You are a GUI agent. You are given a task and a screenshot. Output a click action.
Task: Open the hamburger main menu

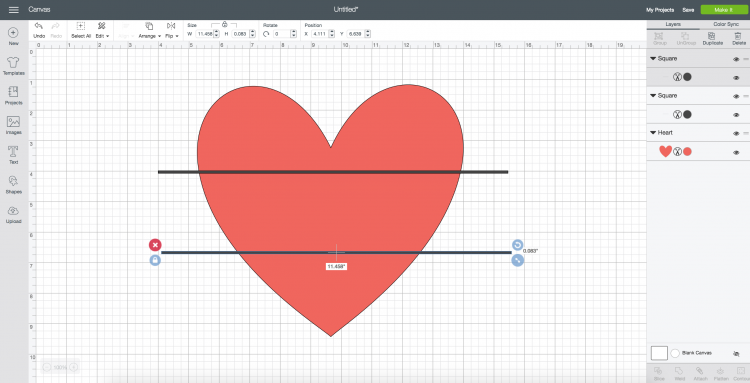(14, 10)
